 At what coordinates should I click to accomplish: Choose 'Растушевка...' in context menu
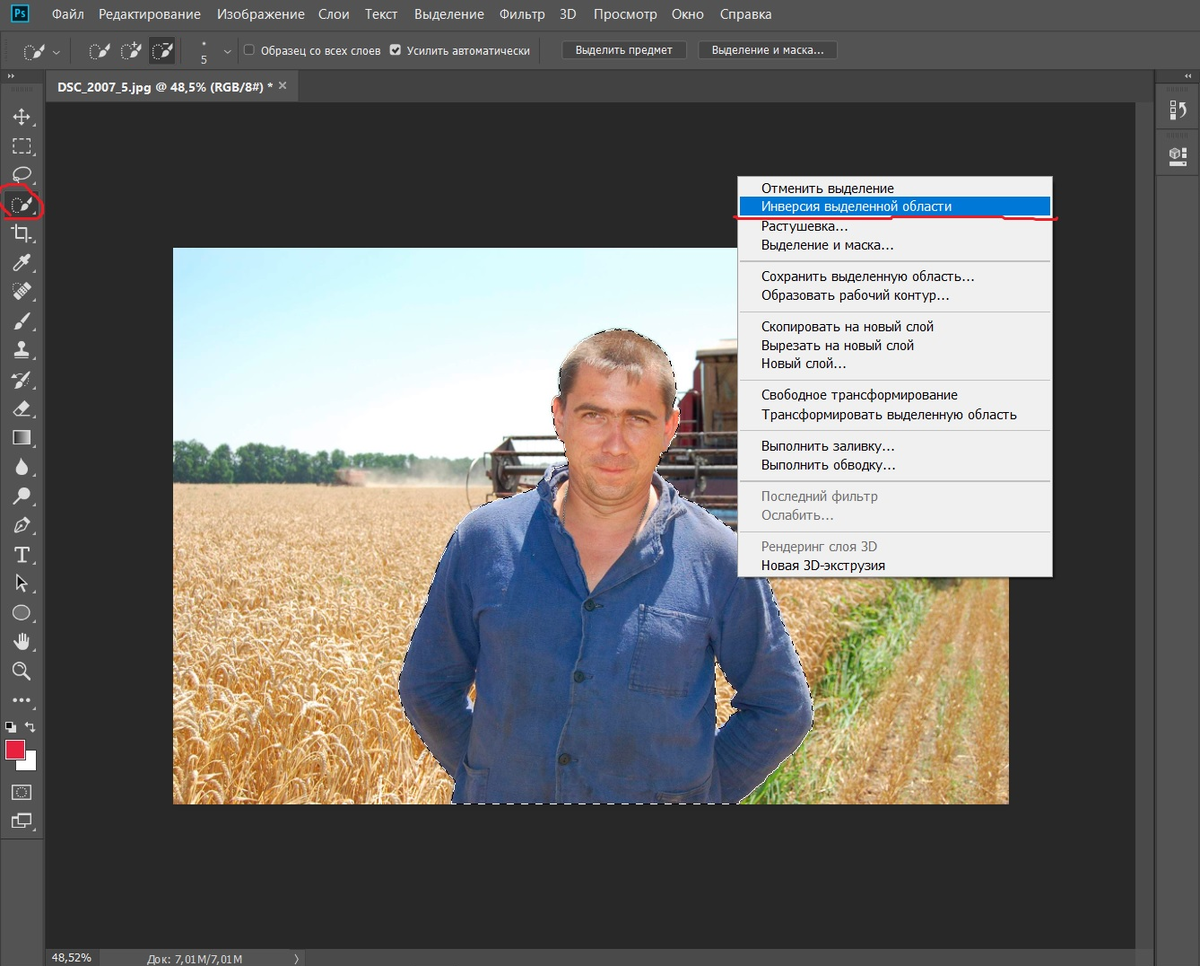click(x=895, y=226)
